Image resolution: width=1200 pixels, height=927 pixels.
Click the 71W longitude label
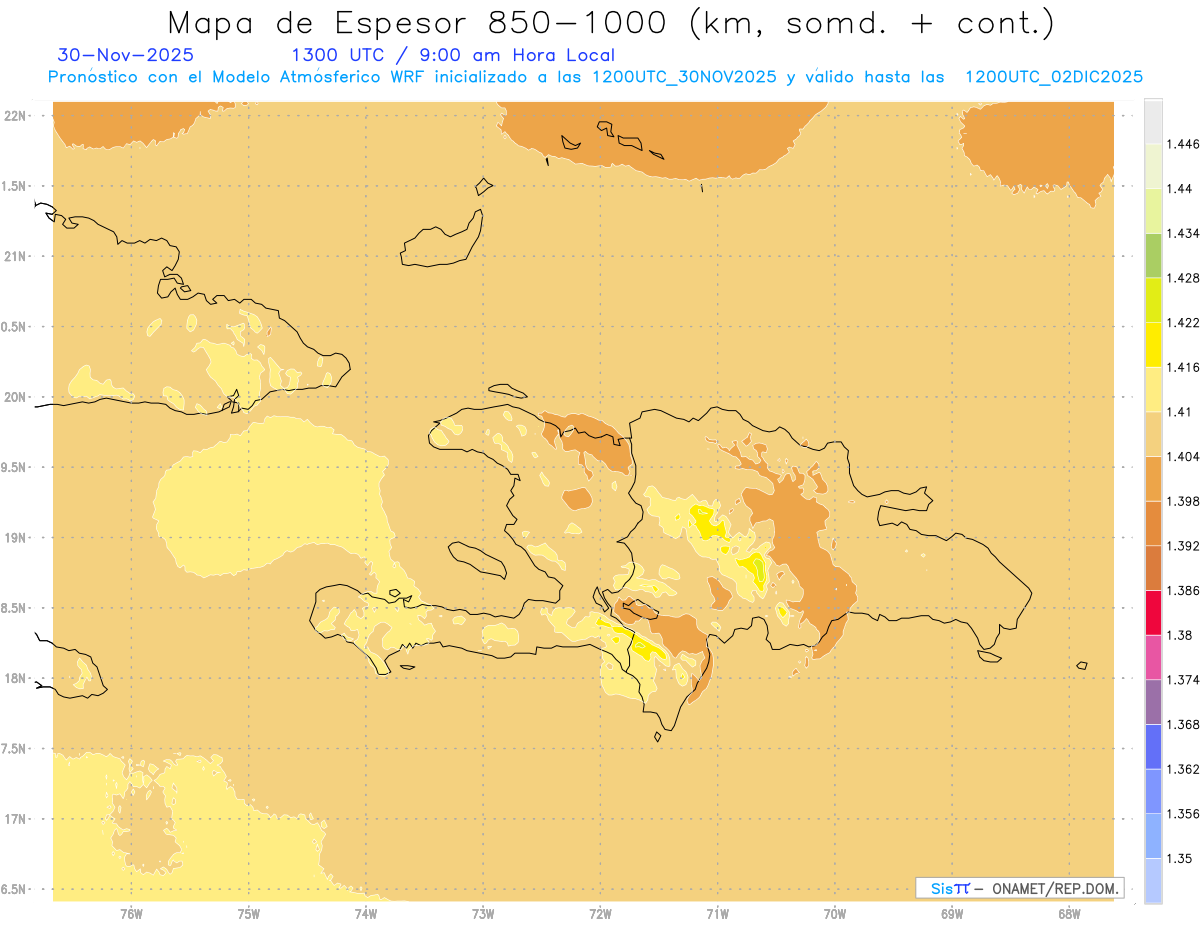pos(717,914)
